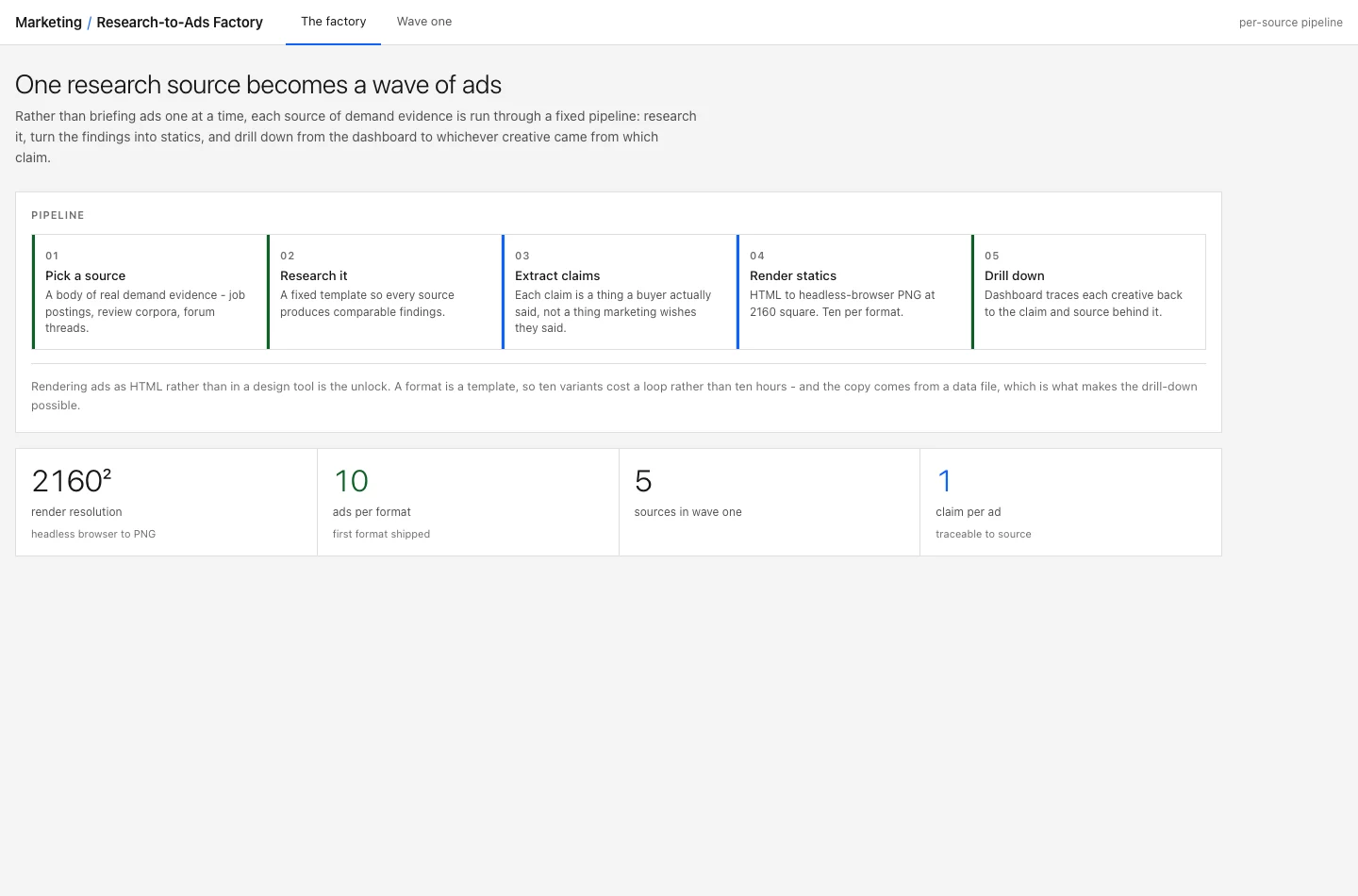Click the PIPELINE section heading
Screen dimensions: 1358x896
(x=58, y=215)
